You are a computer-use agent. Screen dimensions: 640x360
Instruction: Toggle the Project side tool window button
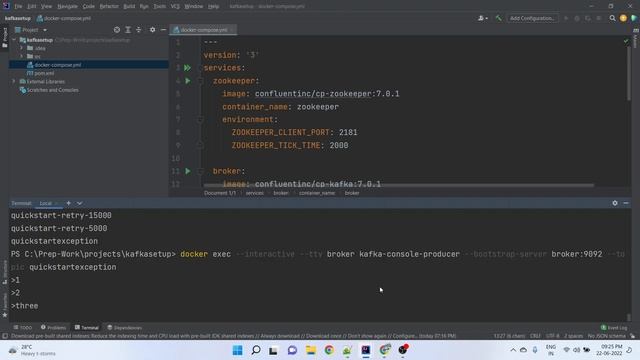click(4, 37)
